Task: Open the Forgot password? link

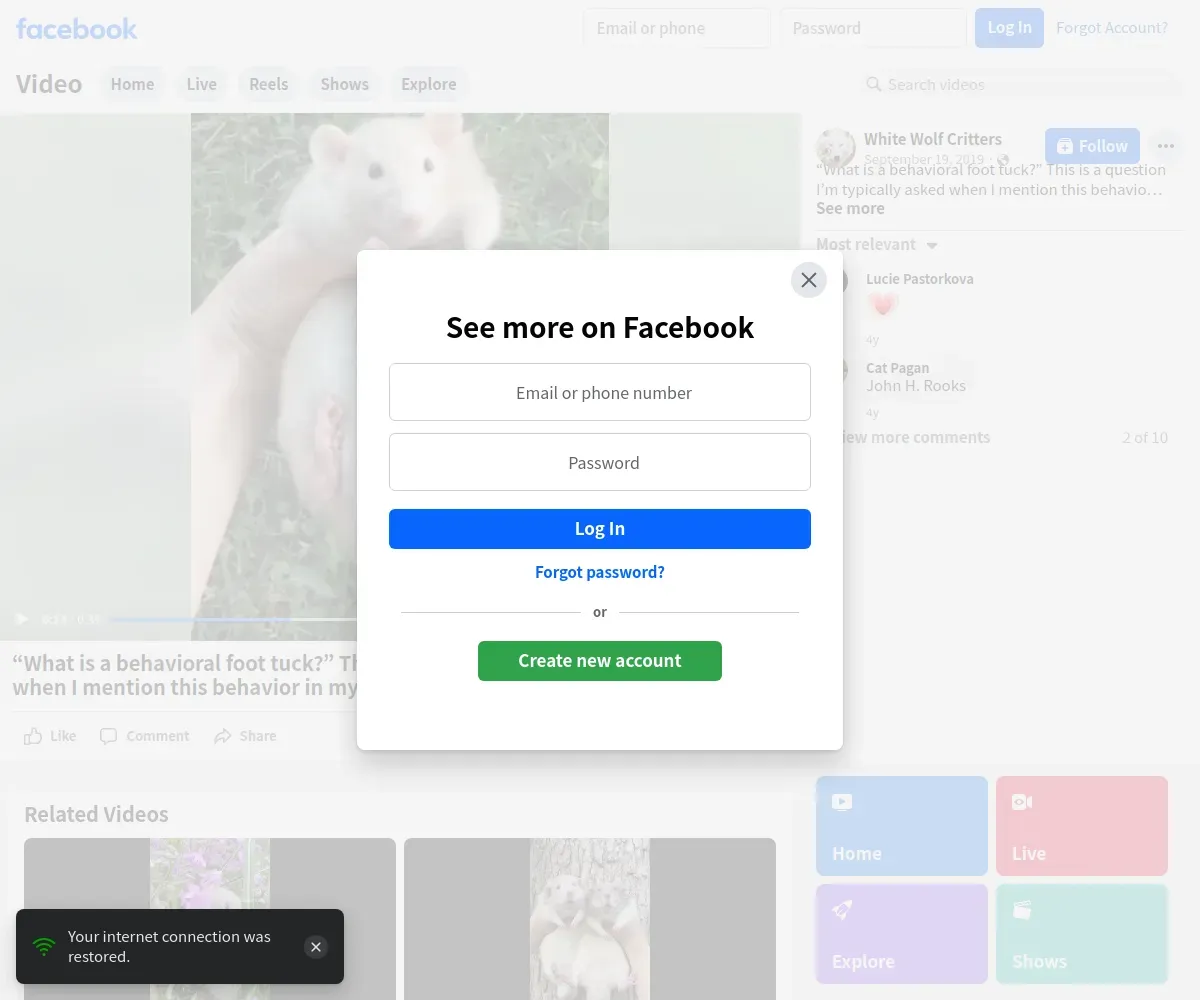Action: point(600,572)
